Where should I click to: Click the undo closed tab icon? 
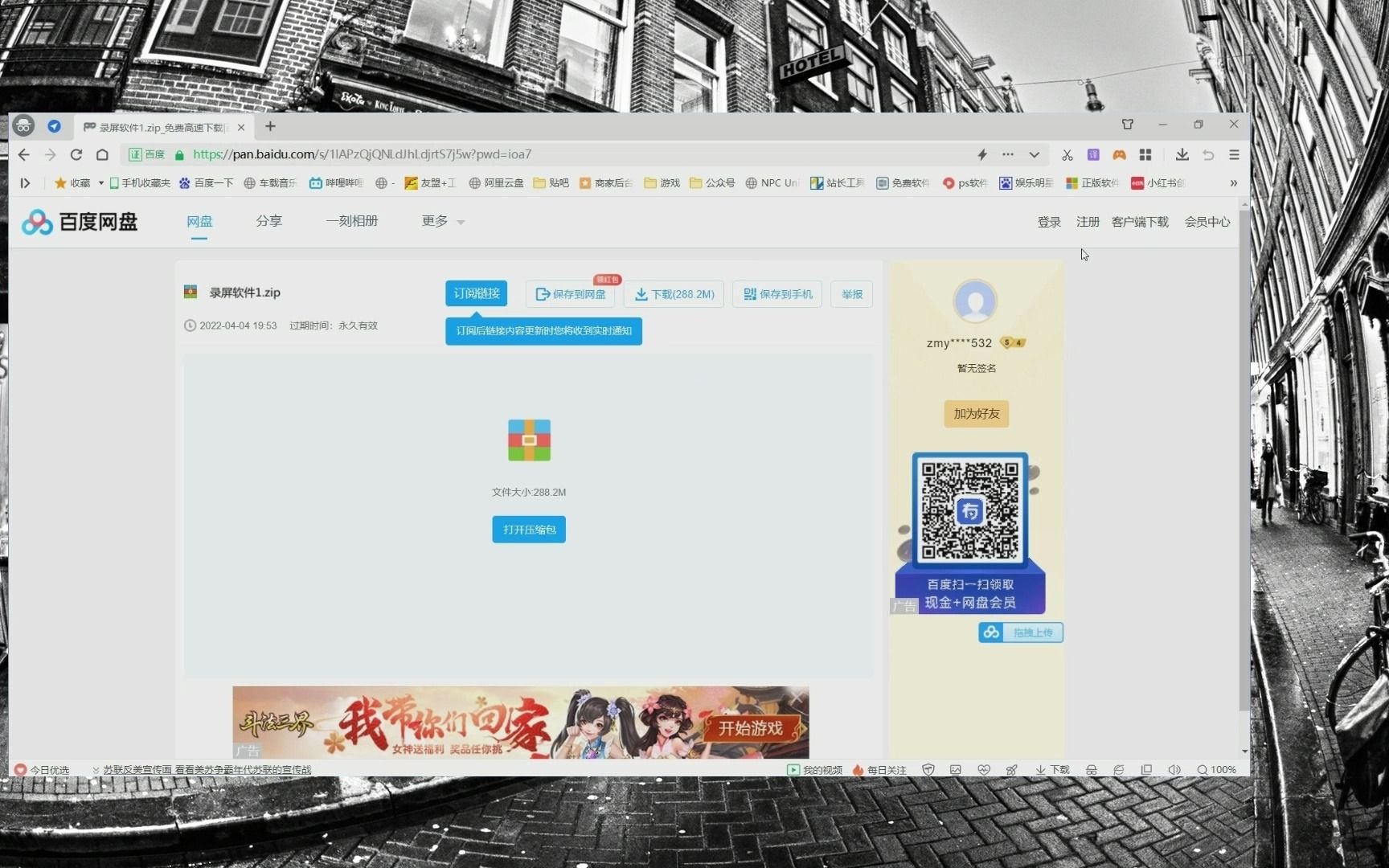point(1208,154)
